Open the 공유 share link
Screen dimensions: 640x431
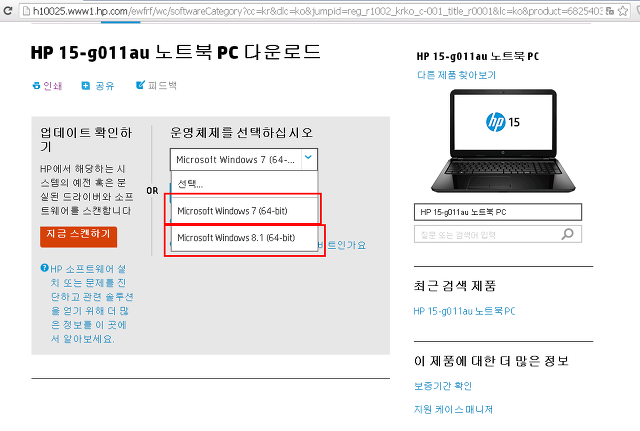click(x=104, y=86)
